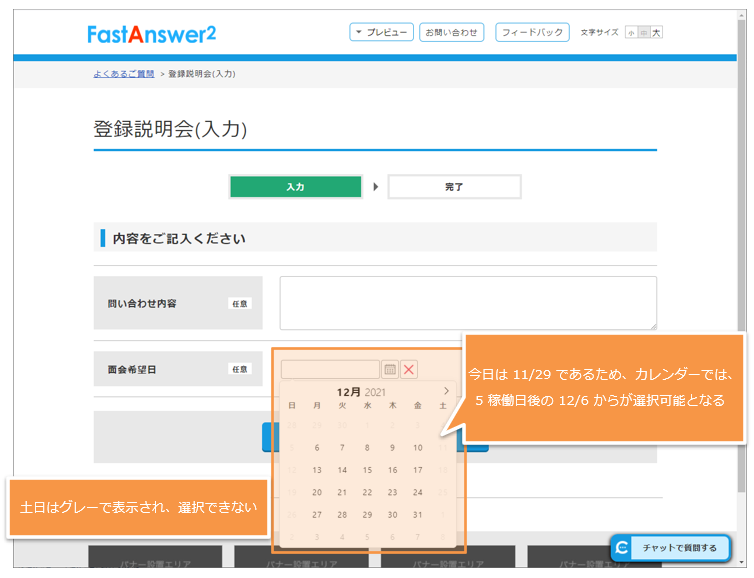This screenshot has height=578, width=754.
Task: Set font size to large (大)
Action: [656, 32]
